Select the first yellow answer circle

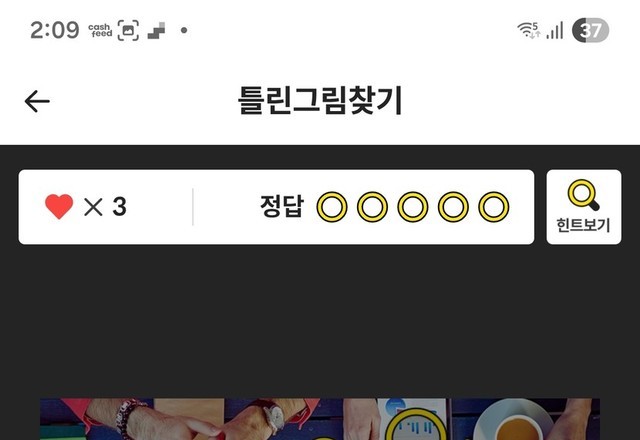332,207
